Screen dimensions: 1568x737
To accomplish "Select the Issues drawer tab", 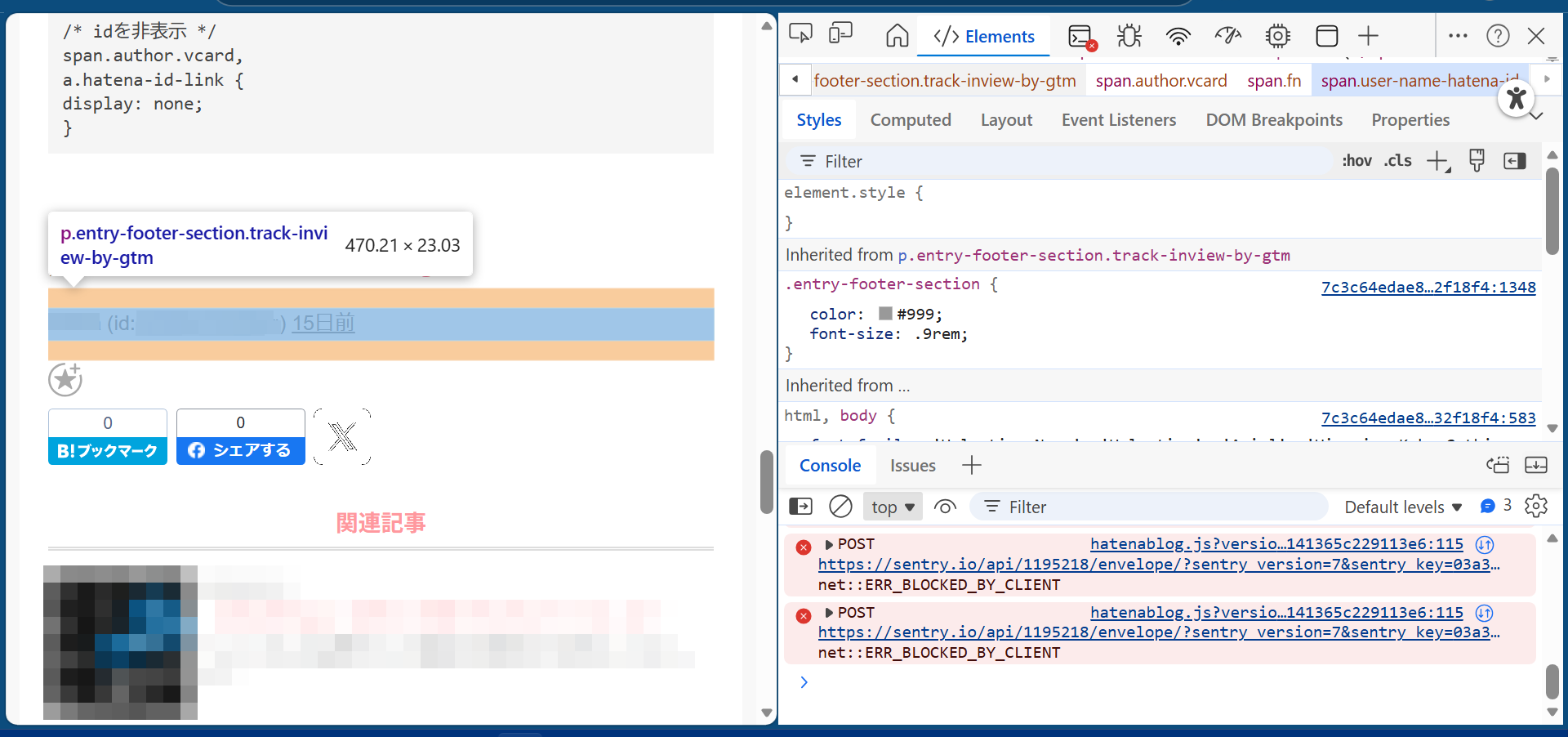I will click(912, 466).
